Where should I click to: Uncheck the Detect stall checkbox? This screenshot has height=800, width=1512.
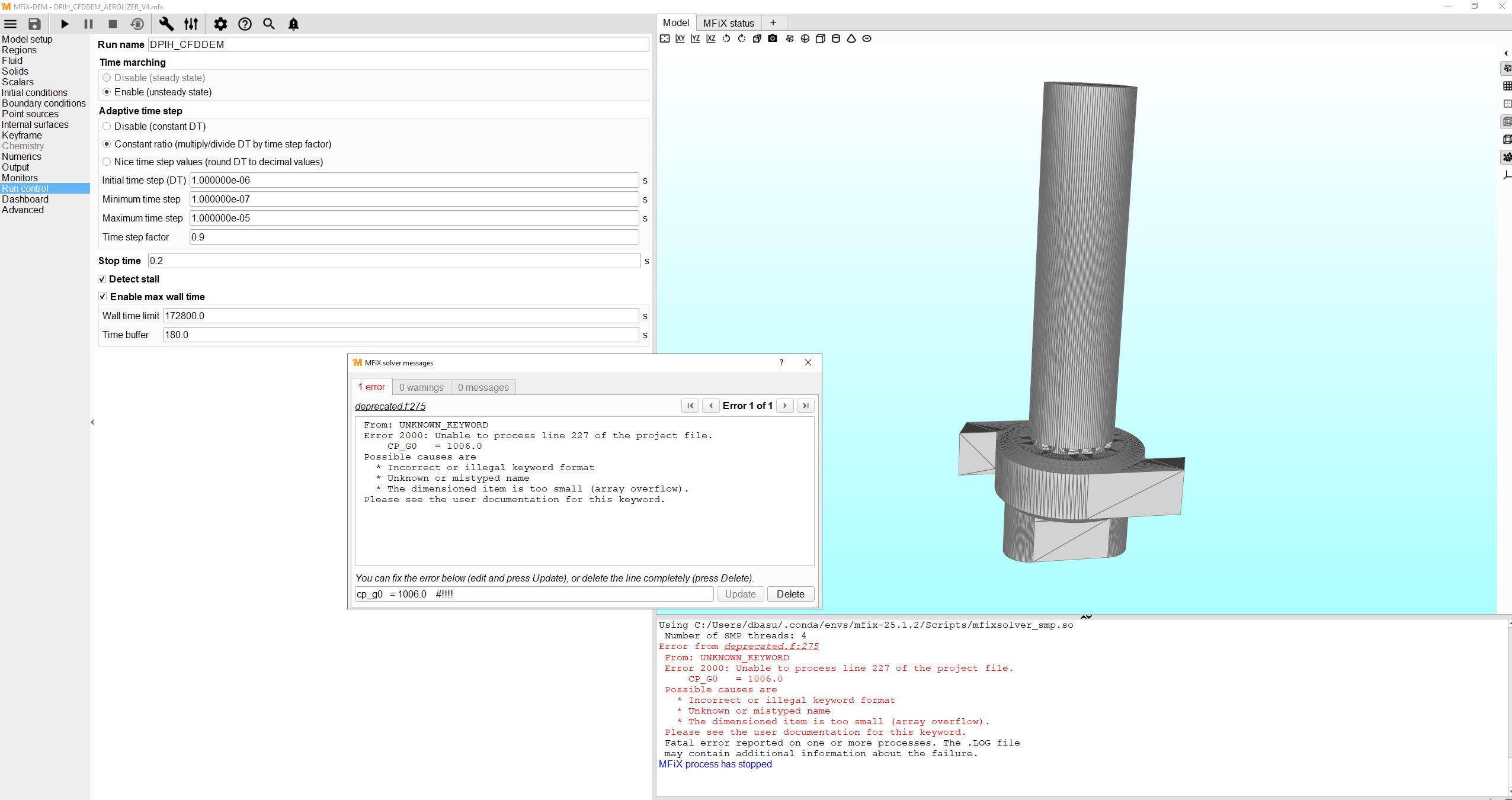[x=102, y=279]
